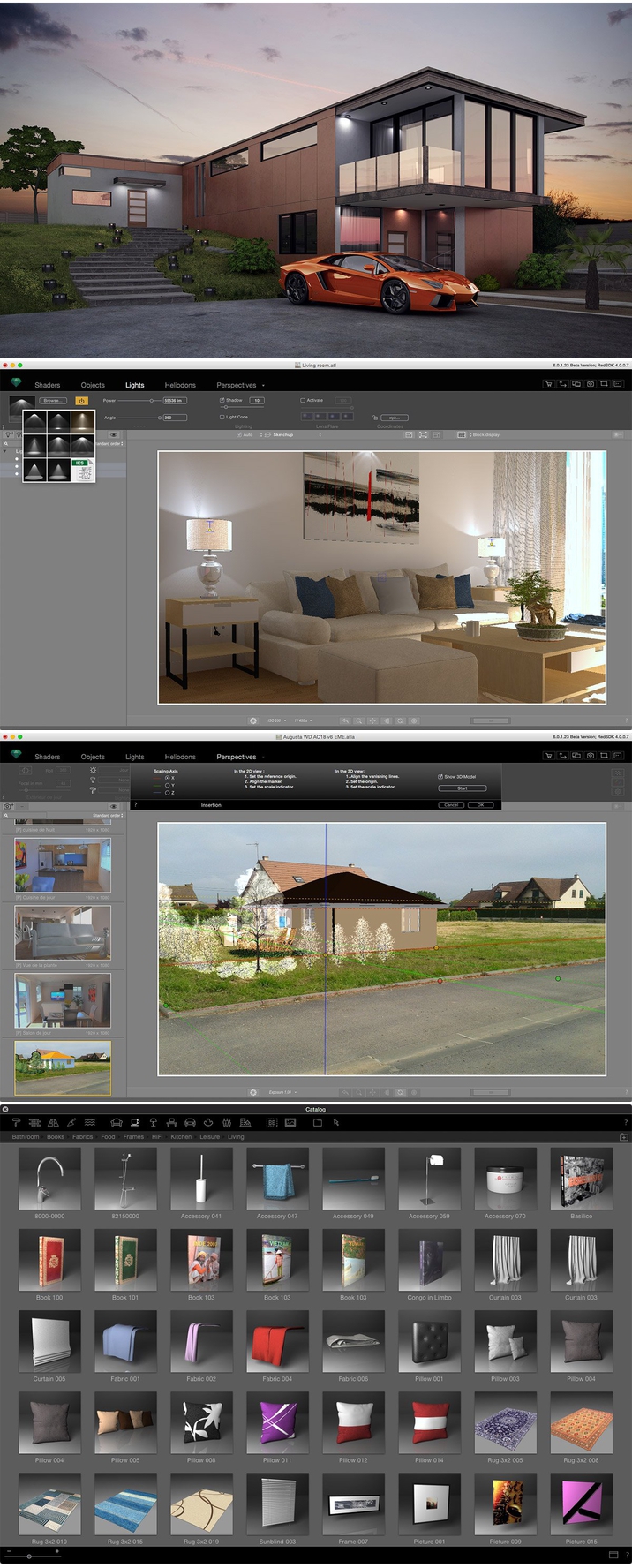This screenshot has height=1568, width=632.
Task: Click the camera snapshot icon in Augusta window toolbar
Action: pos(591,756)
